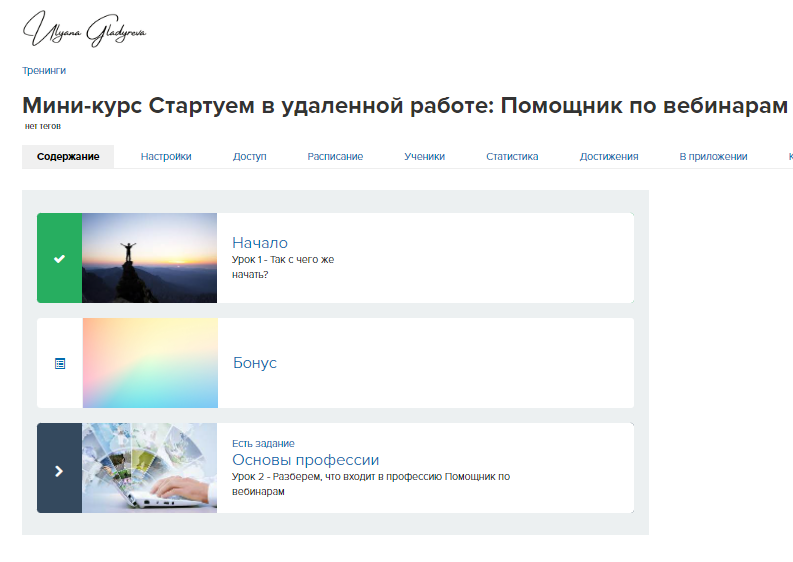Open the Достижения tab

(x=608, y=156)
